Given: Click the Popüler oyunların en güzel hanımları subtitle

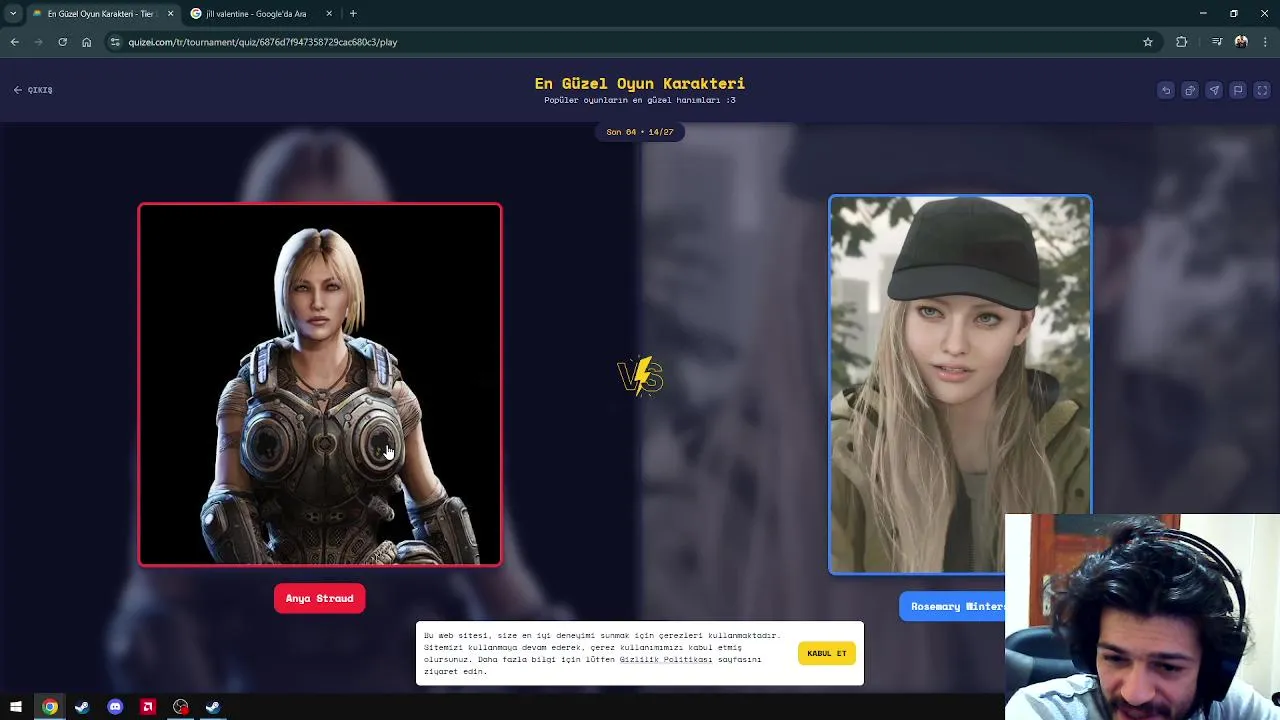Looking at the screenshot, I should (640, 100).
